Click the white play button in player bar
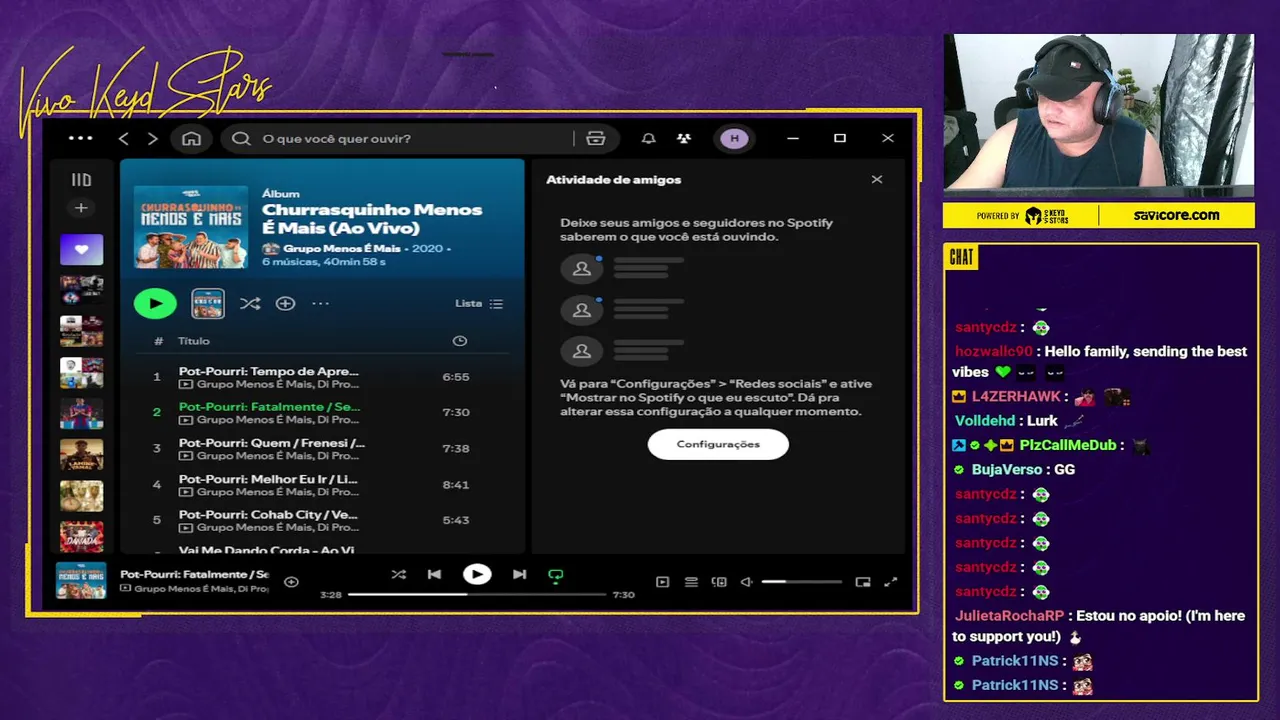The width and height of the screenshot is (1280, 720). tap(477, 575)
